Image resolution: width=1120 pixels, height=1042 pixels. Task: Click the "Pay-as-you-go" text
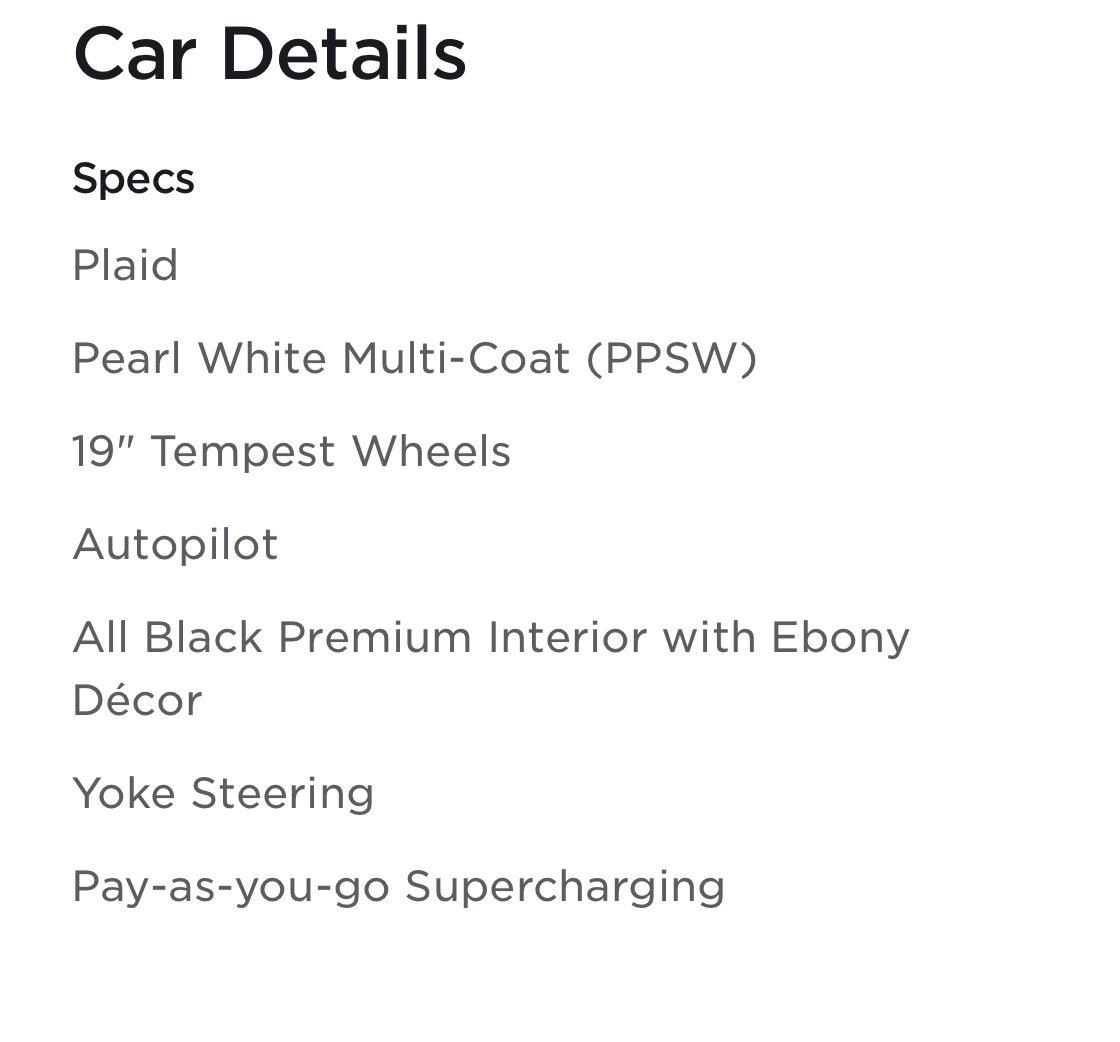pos(230,887)
